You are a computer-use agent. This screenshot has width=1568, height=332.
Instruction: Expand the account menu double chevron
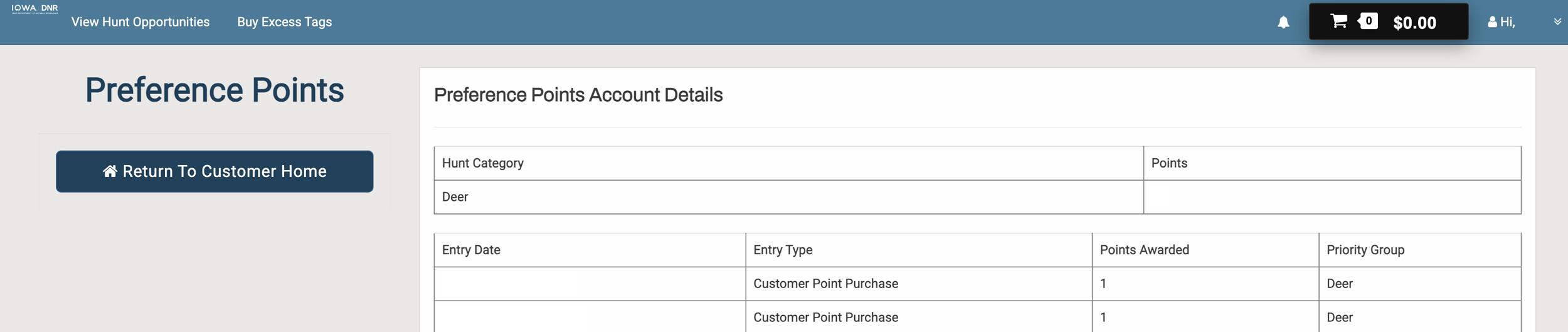1557,22
